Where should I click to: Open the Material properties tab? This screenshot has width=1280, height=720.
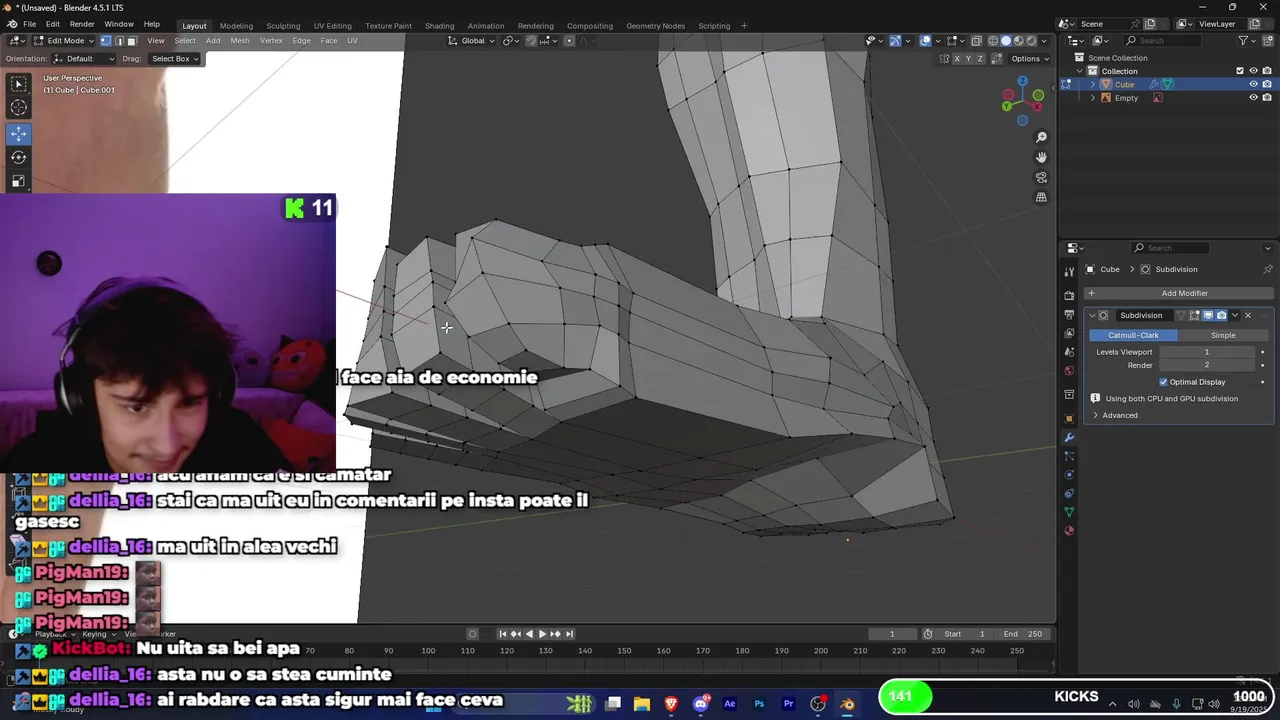pos(1069,531)
